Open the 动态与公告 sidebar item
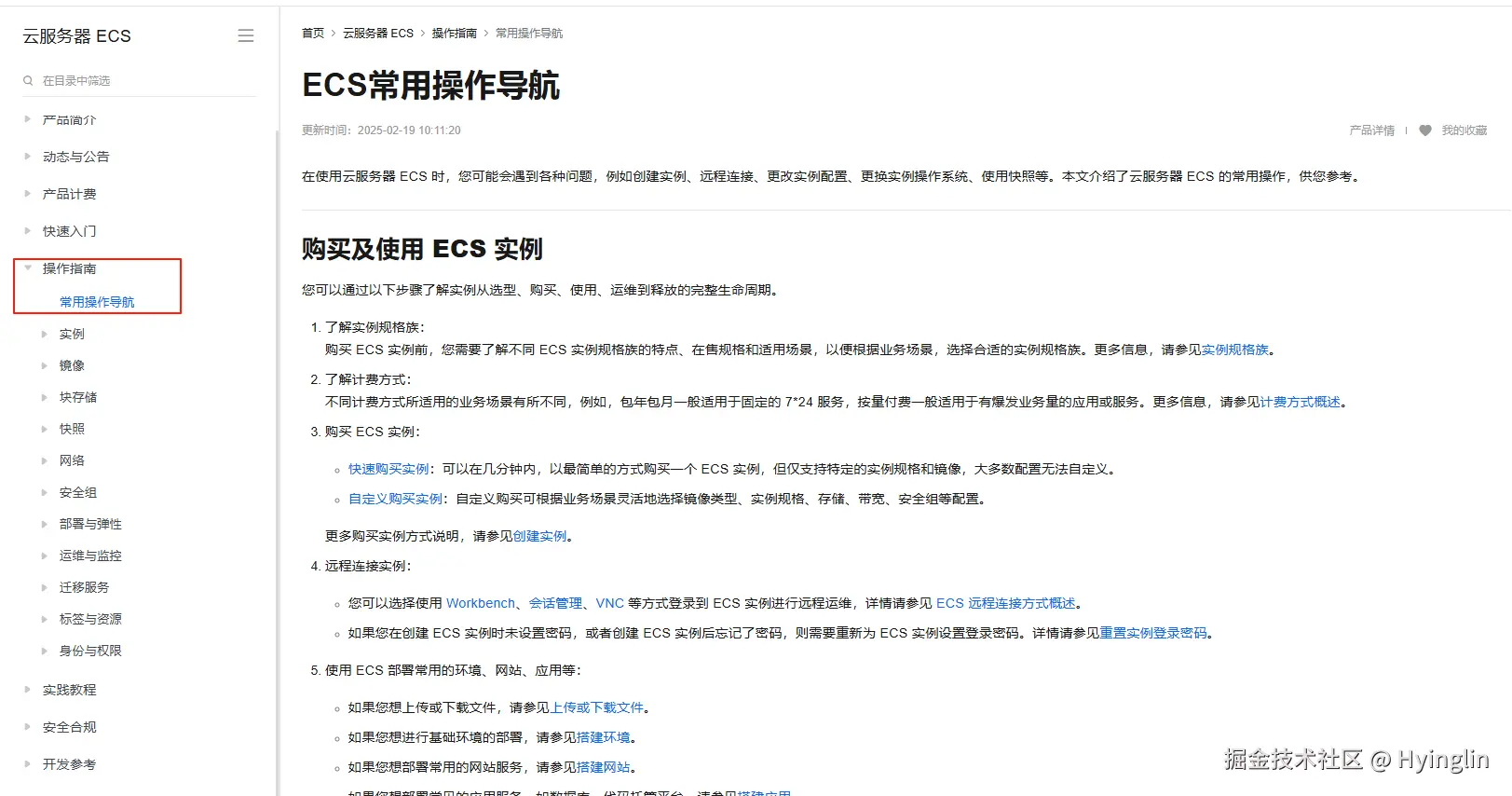The width and height of the screenshot is (1512, 796). 75,158
